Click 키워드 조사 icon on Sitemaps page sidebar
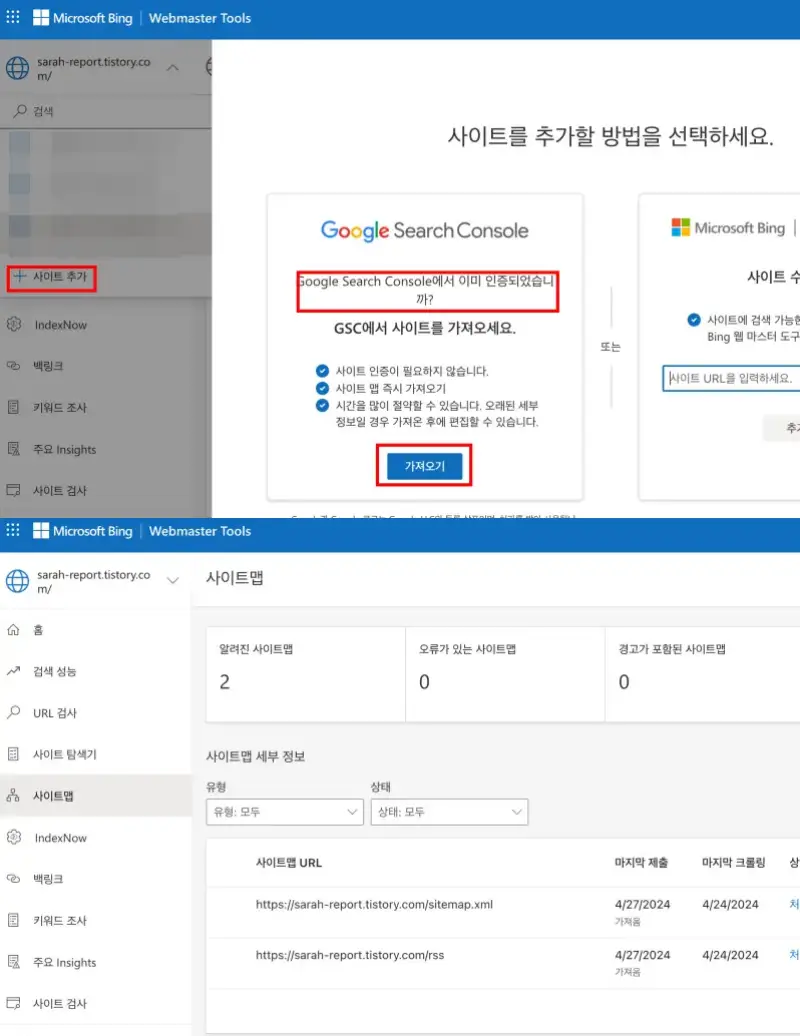 tap(13, 920)
